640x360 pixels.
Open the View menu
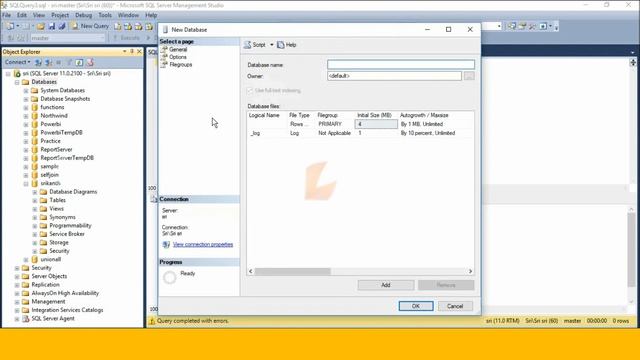[39, 15]
